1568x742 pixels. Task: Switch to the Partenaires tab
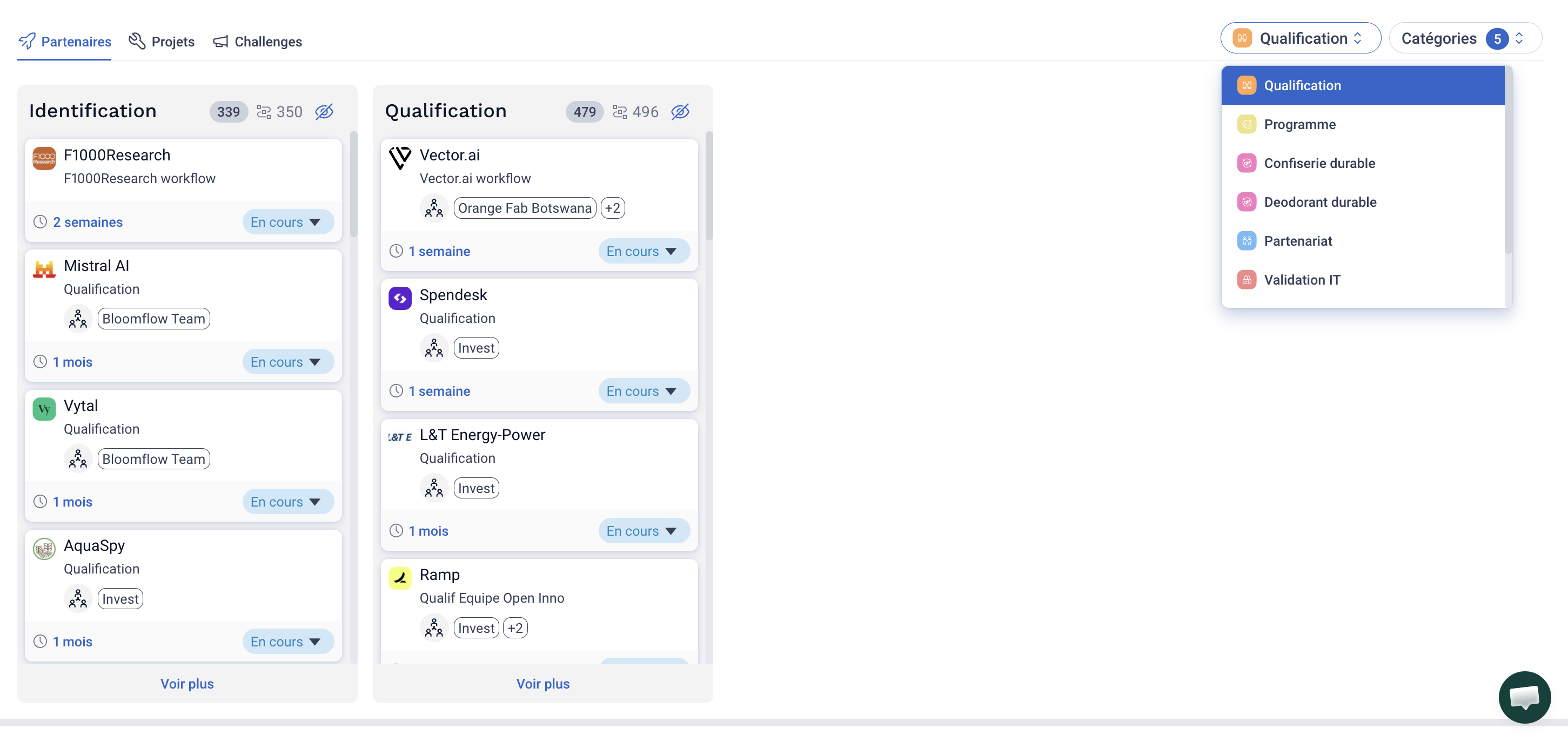[64, 42]
